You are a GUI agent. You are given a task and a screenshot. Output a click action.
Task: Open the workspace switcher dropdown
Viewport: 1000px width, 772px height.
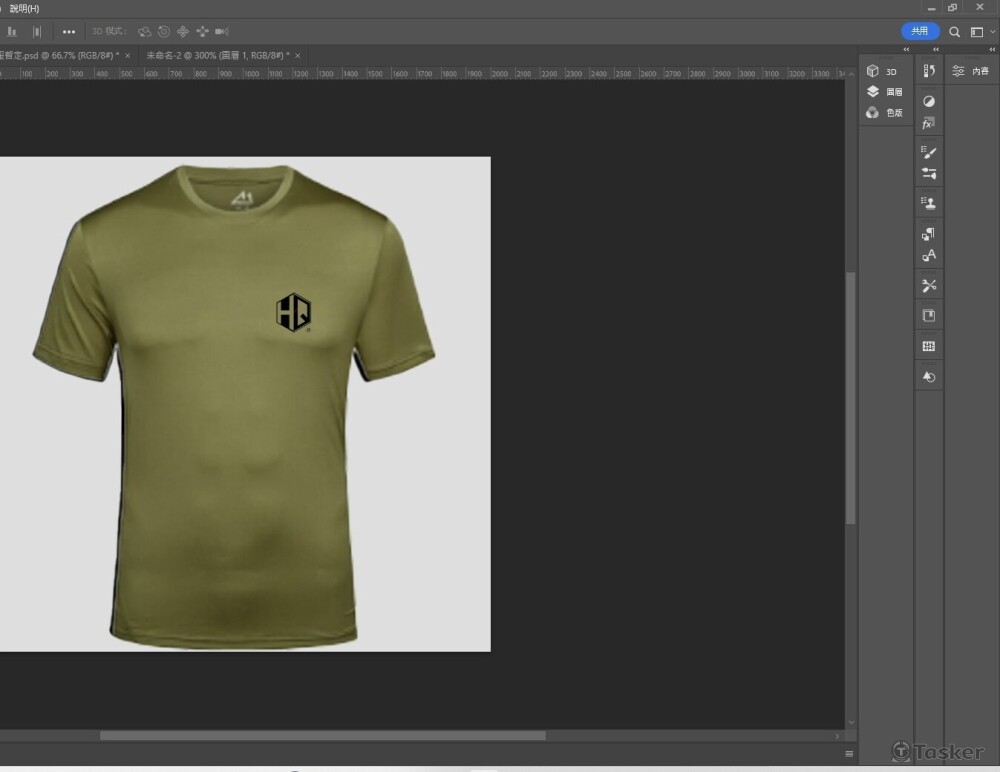(981, 32)
